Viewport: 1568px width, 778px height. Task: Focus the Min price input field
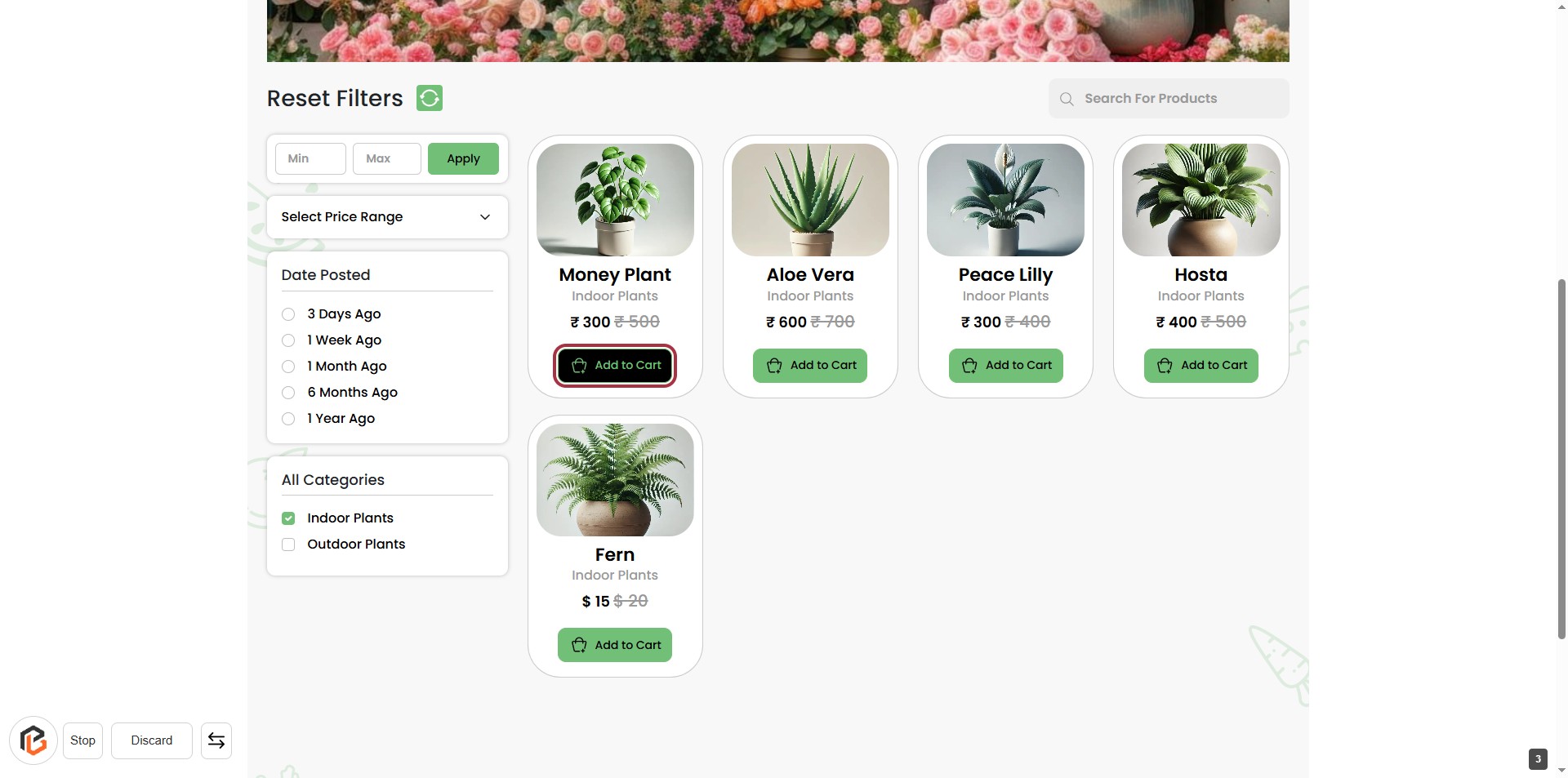[310, 158]
